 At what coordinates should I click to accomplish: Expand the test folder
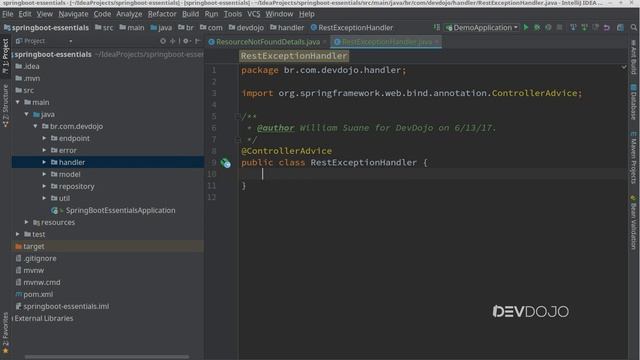click(x=18, y=234)
